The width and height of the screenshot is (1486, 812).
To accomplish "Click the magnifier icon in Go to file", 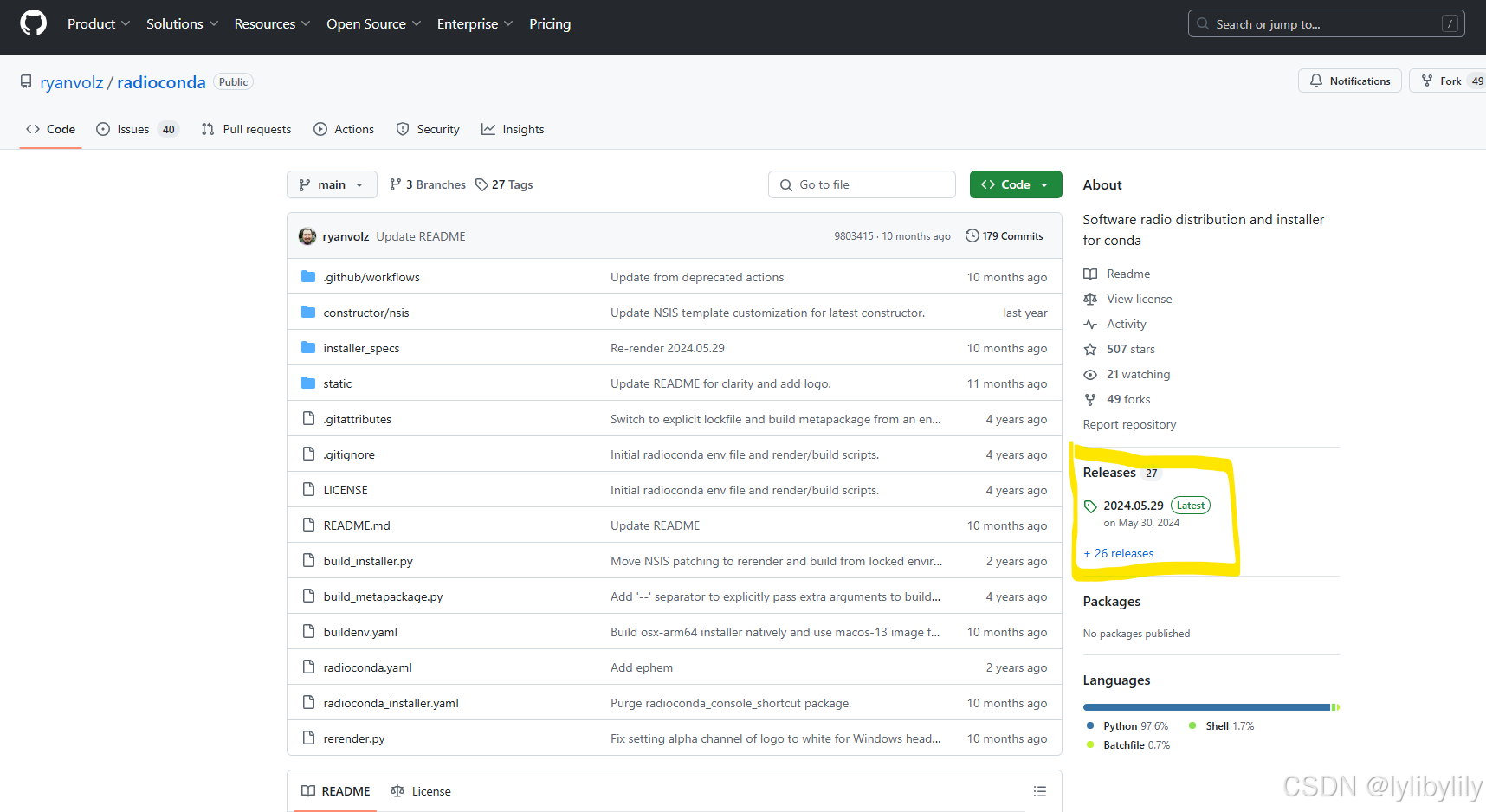I will pyautogui.click(x=786, y=184).
